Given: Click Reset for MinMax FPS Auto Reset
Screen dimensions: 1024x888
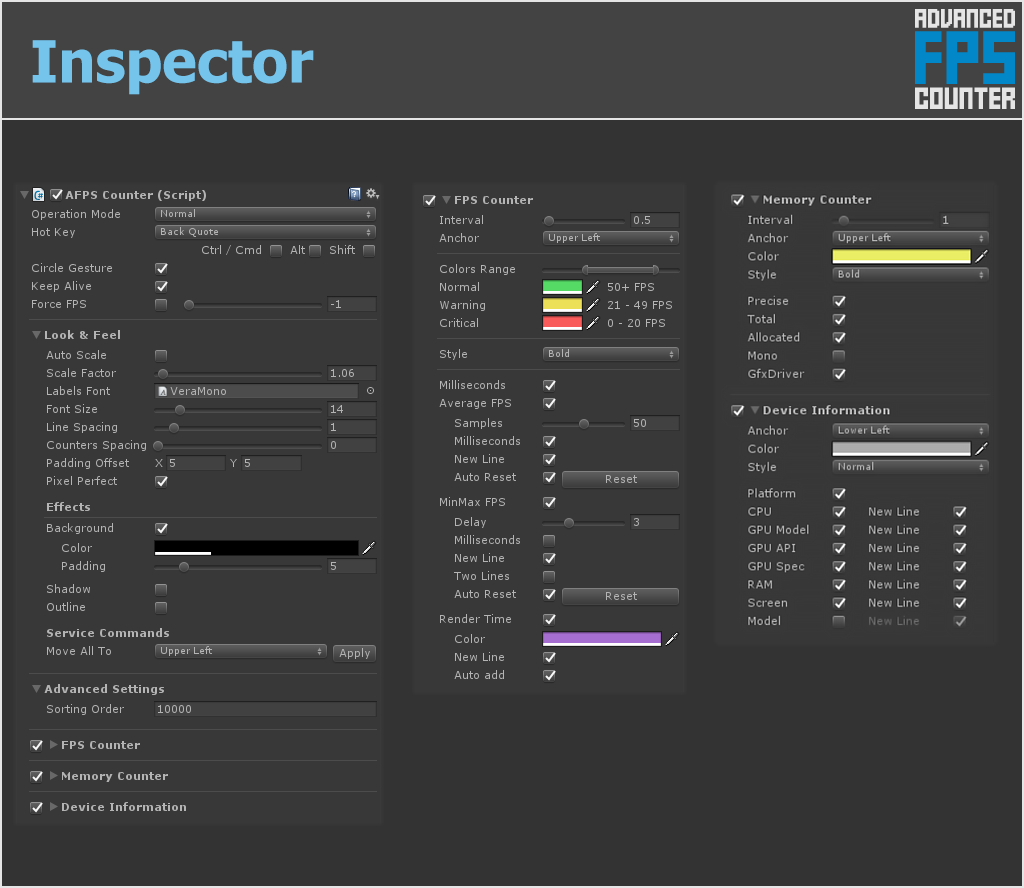Looking at the screenshot, I should [620, 596].
